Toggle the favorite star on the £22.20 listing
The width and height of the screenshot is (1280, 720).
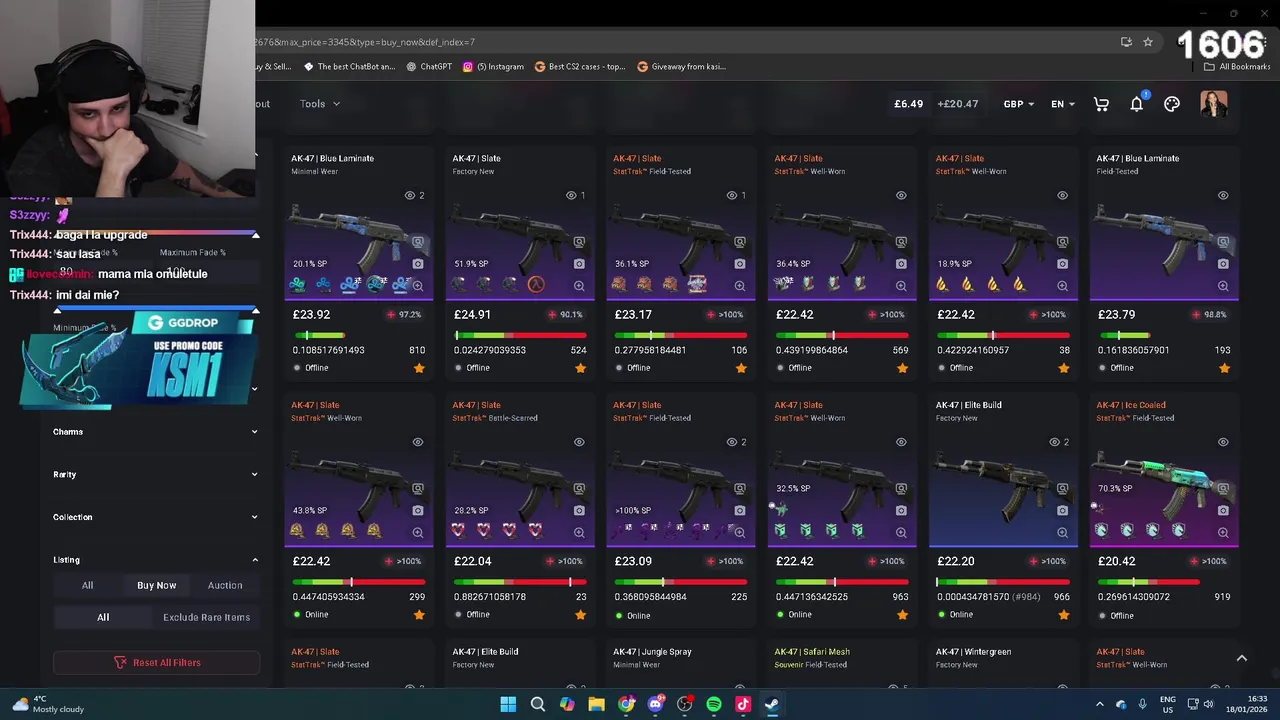pyautogui.click(x=1063, y=615)
